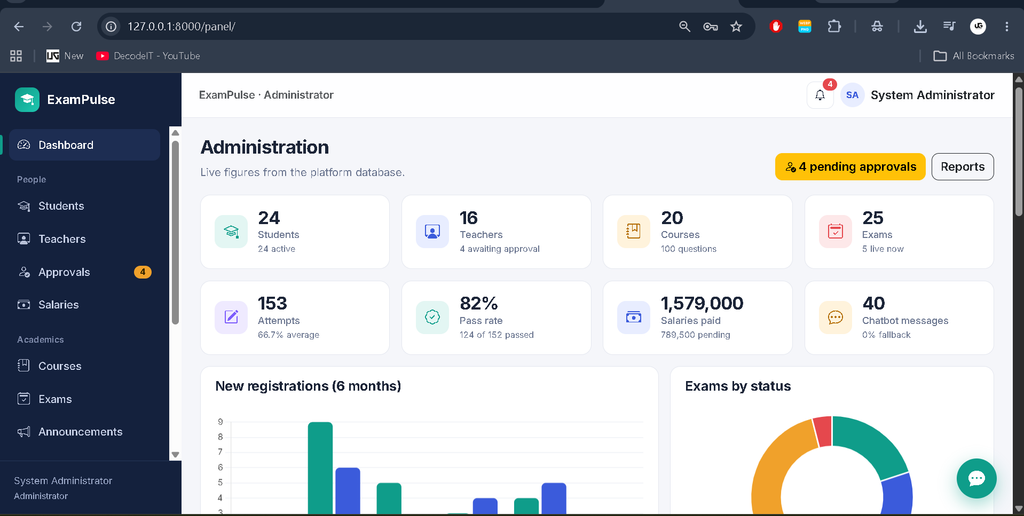Open the browser extensions puzzle icon

(x=834, y=27)
